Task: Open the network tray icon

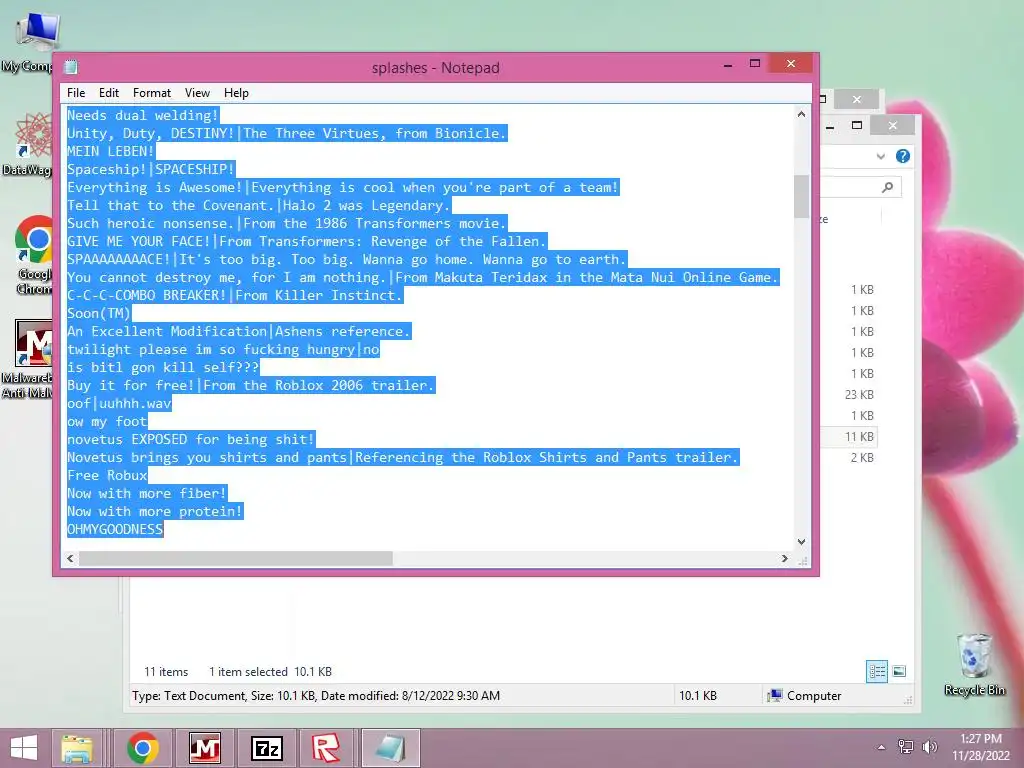Action: tap(905, 746)
